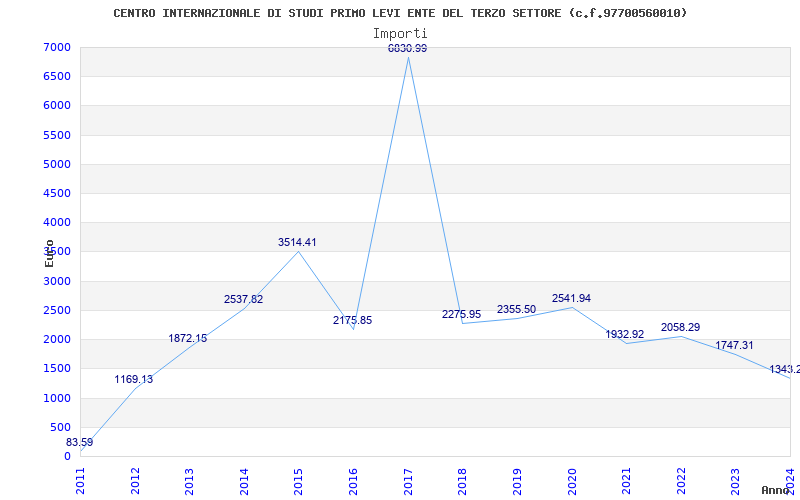The image size is (800, 500).
Task: Select the y-axis value 4500
Action: point(57,193)
